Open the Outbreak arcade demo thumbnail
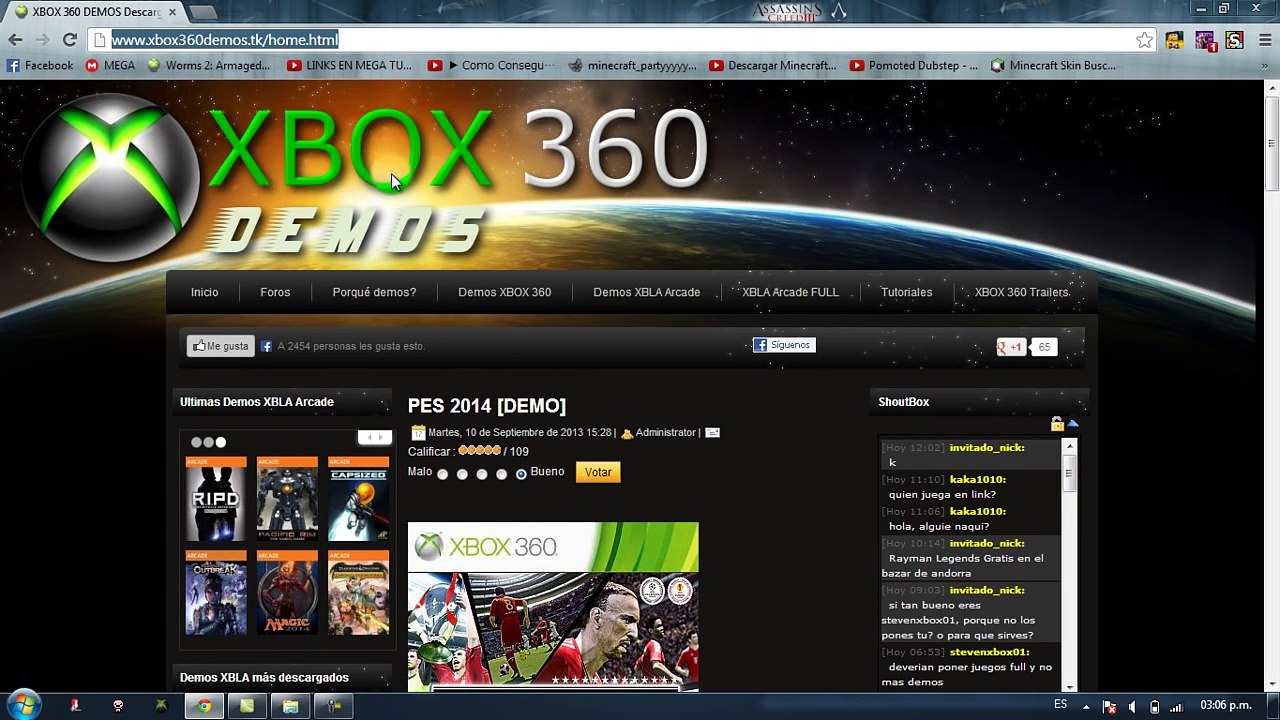Screen dimensions: 1280x720 [216, 593]
